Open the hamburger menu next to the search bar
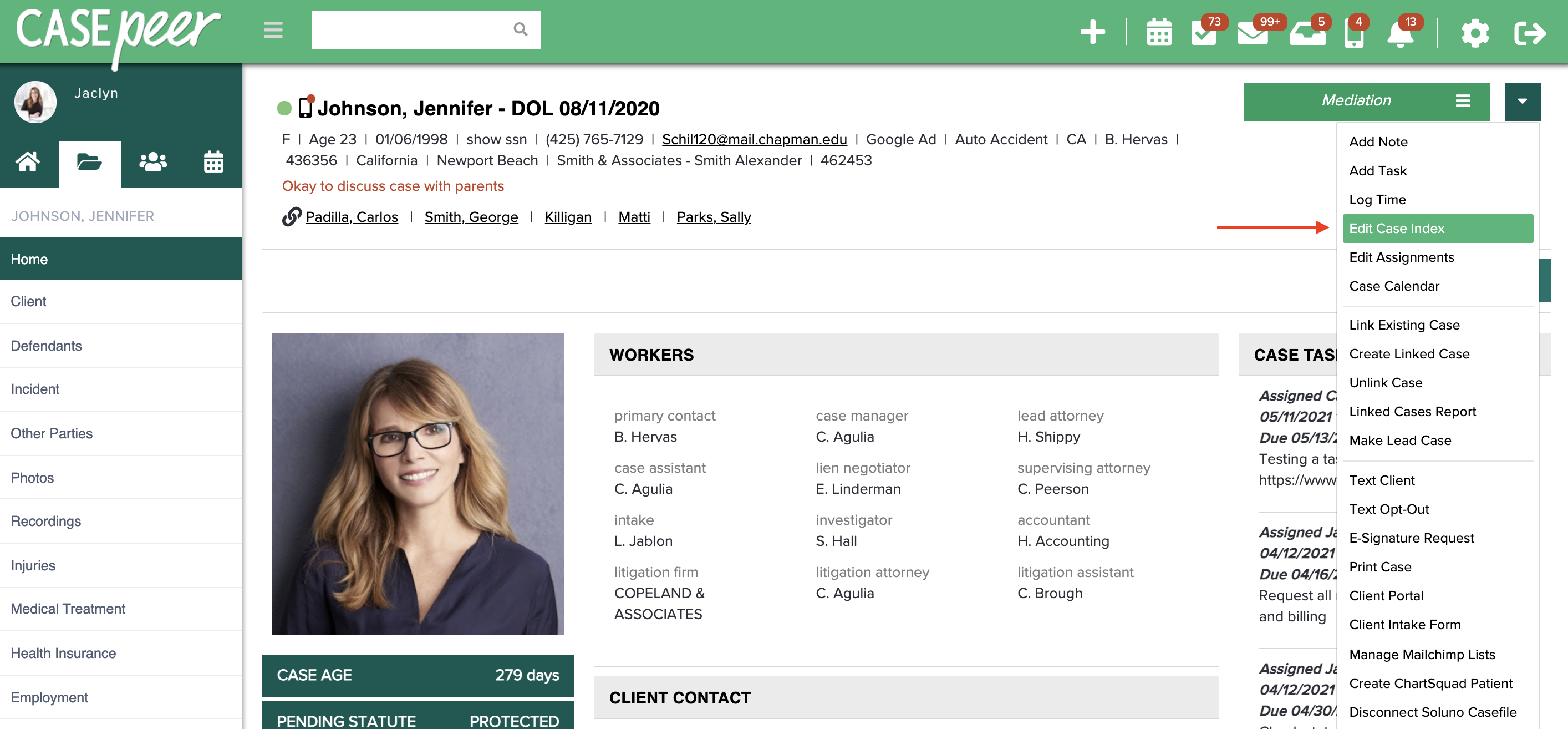1568x729 pixels. pyautogui.click(x=273, y=30)
